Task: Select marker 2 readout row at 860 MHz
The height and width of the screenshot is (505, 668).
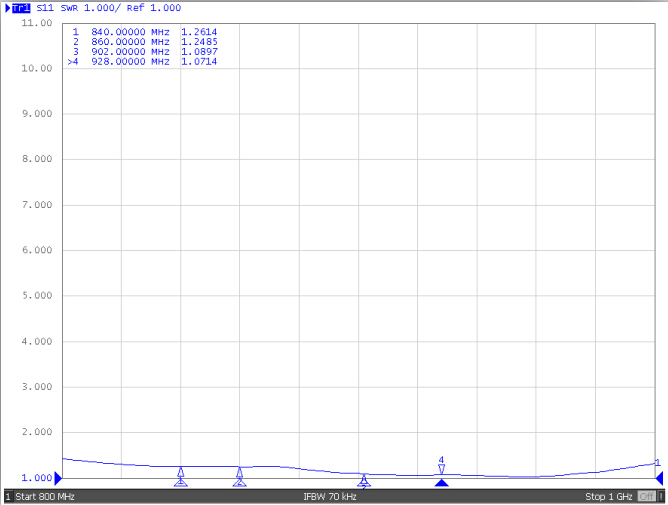Action: pos(144,42)
